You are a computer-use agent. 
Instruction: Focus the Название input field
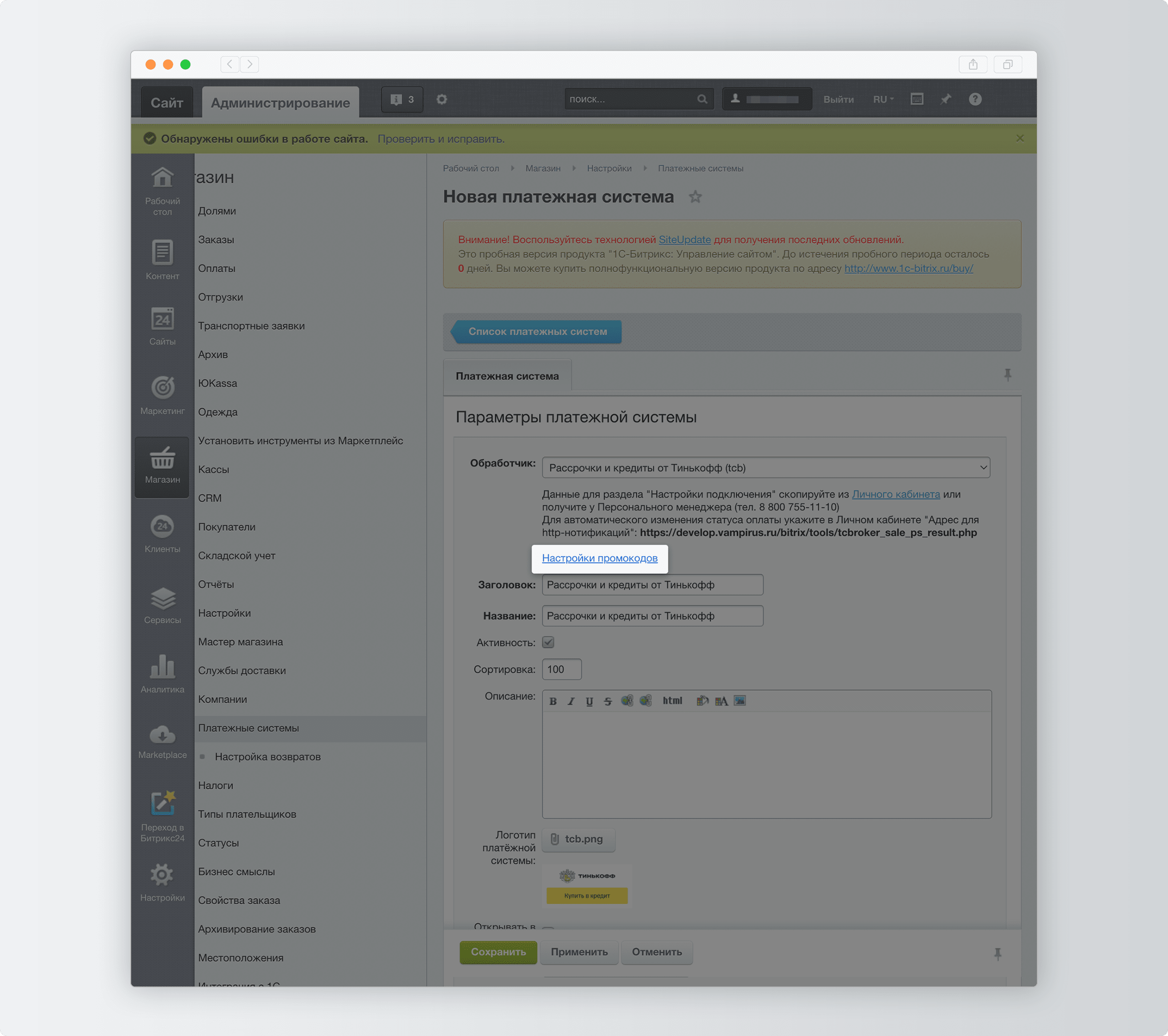coord(652,616)
